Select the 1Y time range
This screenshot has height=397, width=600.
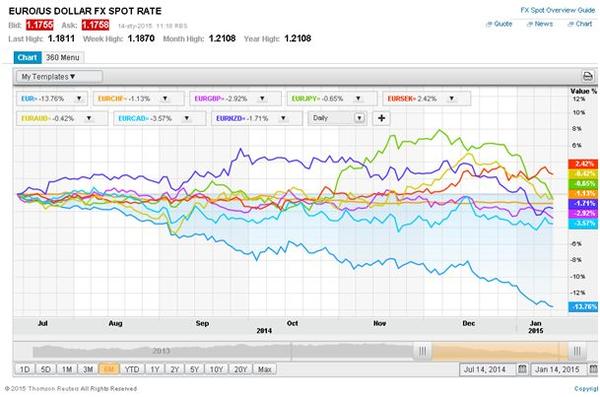pos(155,369)
